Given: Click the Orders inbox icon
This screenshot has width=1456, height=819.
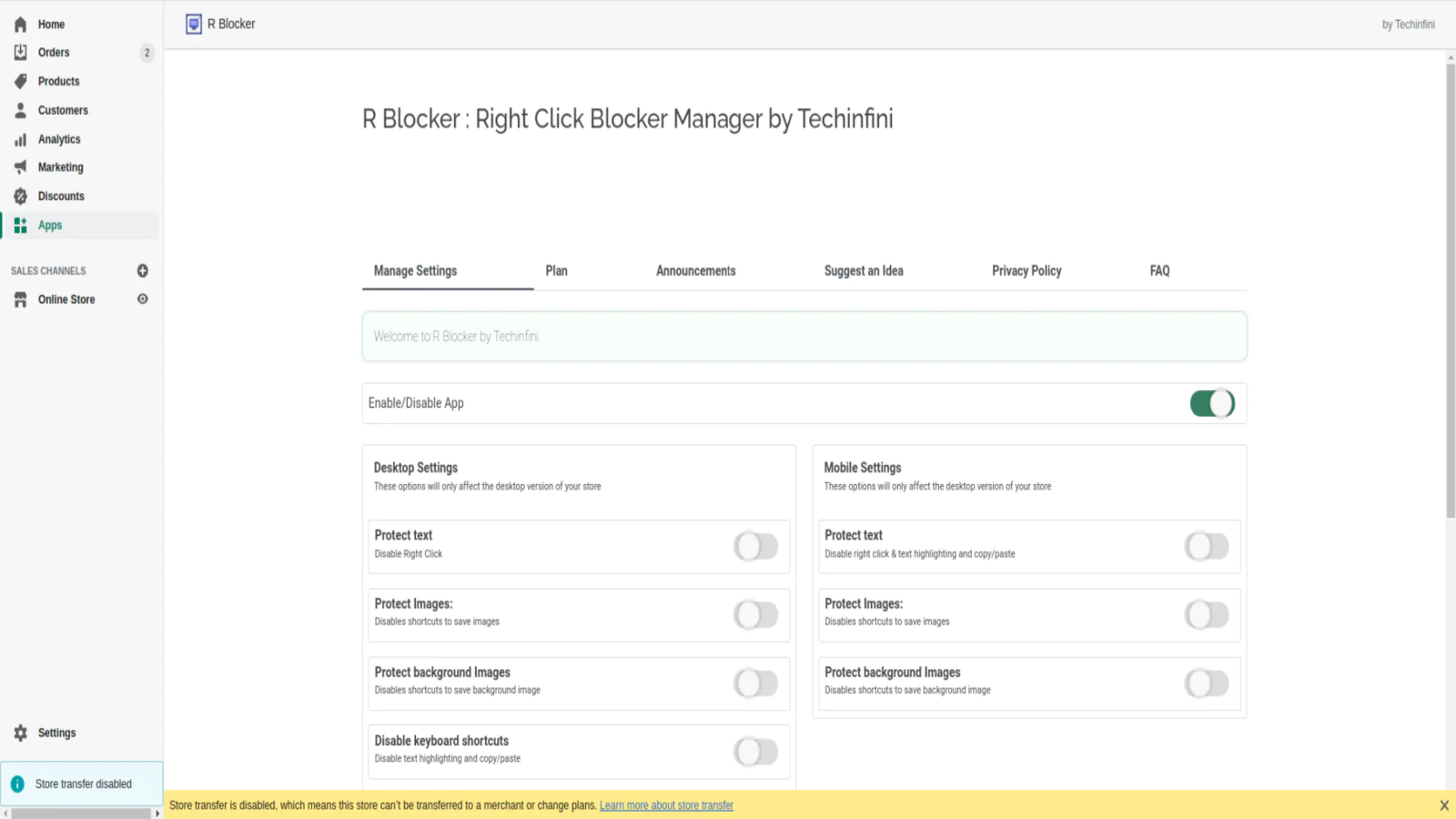Looking at the screenshot, I should click(x=20, y=53).
